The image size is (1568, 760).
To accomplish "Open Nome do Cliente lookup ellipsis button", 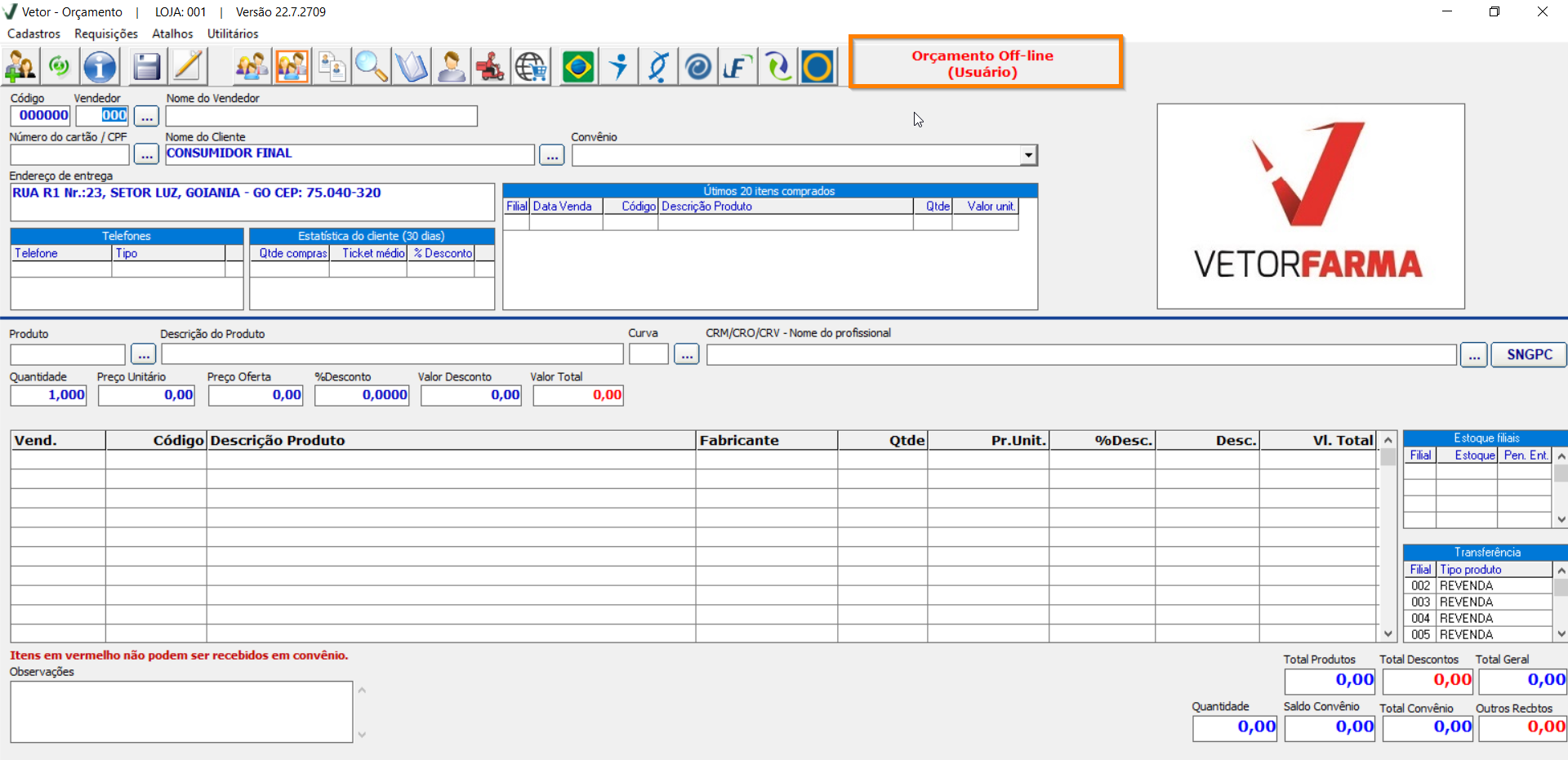I will (552, 154).
